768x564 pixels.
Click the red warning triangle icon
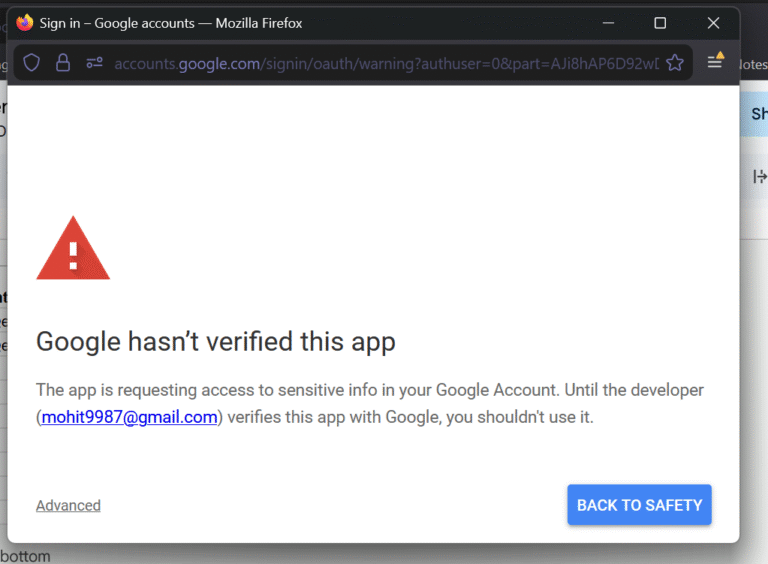[x=72, y=249]
